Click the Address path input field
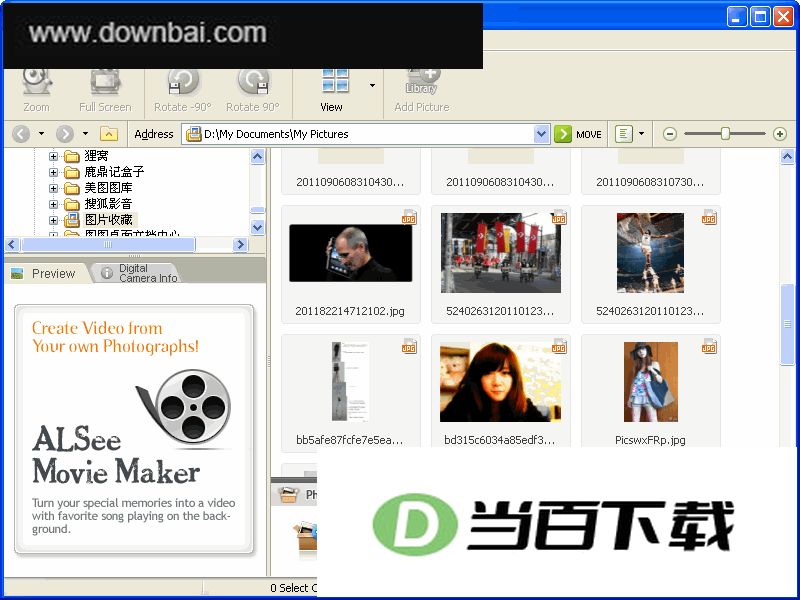This screenshot has width=800, height=600. pyautogui.click(x=367, y=134)
